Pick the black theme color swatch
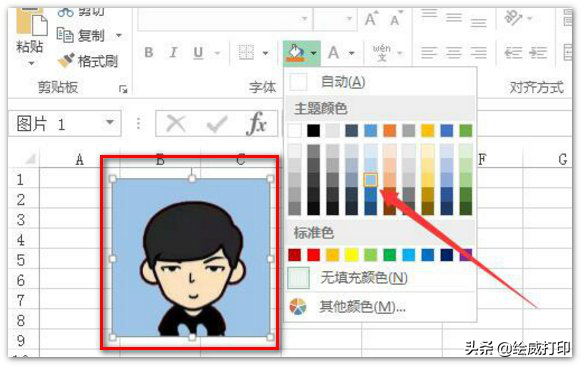 tap(313, 130)
